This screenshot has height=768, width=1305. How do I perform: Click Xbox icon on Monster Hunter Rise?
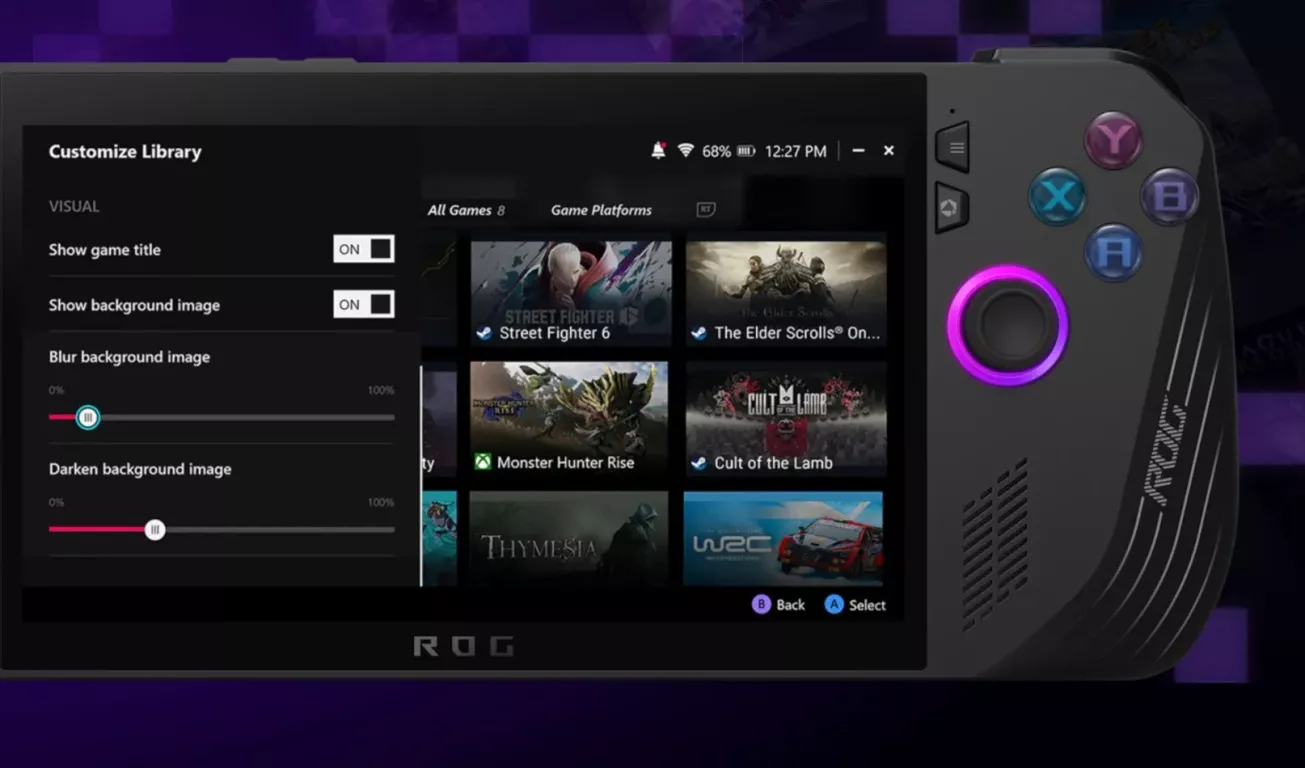click(483, 463)
